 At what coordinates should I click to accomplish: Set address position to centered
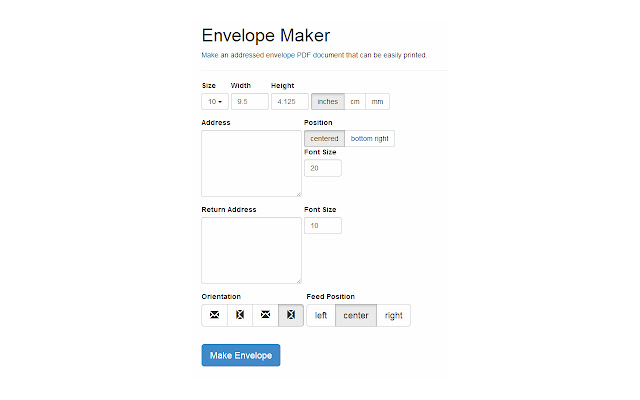(324, 139)
